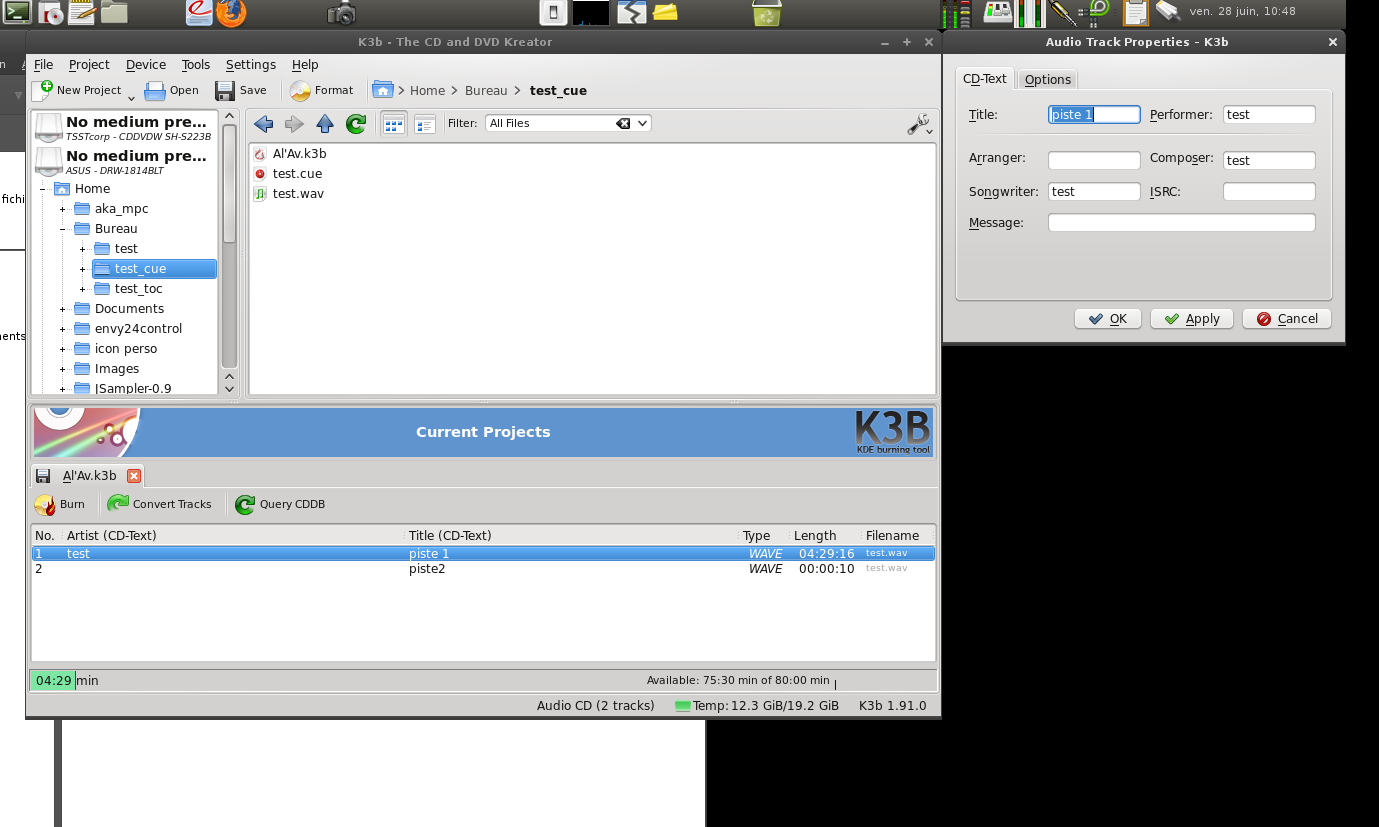Sort tracks by Artist (CD-Text) column
The image size is (1379, 827).
pyautogui.click(x=233, y=536)
